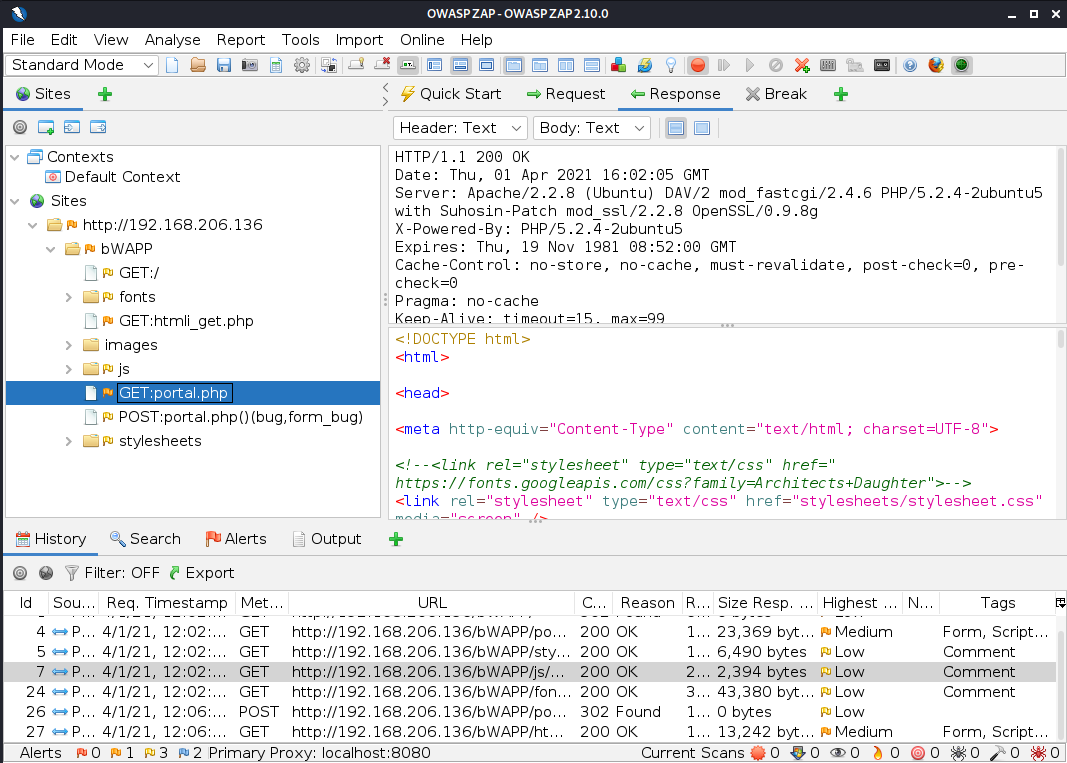This screenshot has height=763, width=1067.
Task: Click the target icon in the Sites panel
Action: tap(20, 127)
